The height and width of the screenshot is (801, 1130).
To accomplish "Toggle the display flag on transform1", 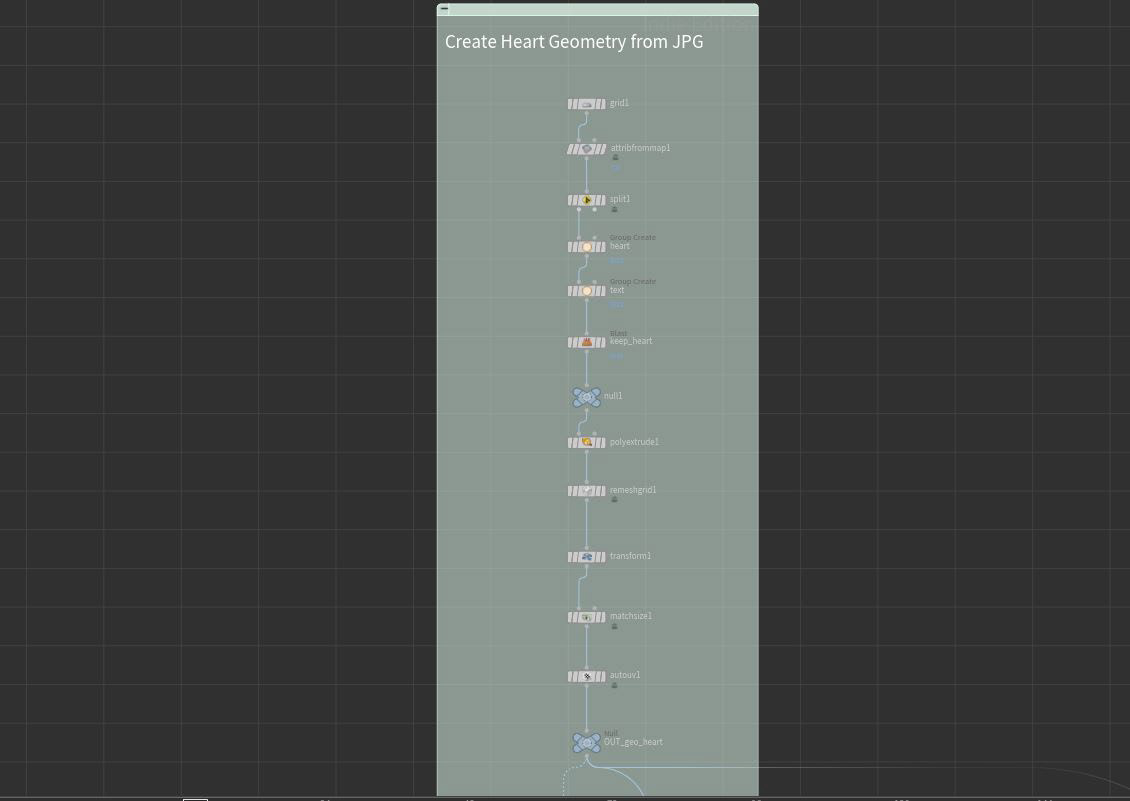I will 602,557.
